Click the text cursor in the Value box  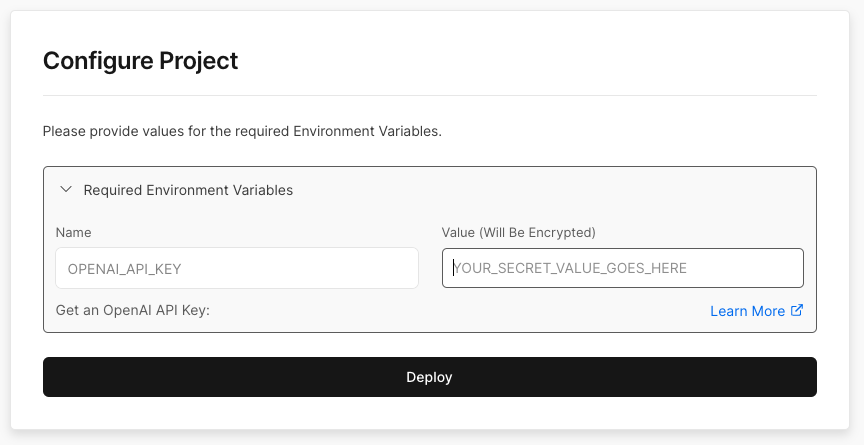453,268
